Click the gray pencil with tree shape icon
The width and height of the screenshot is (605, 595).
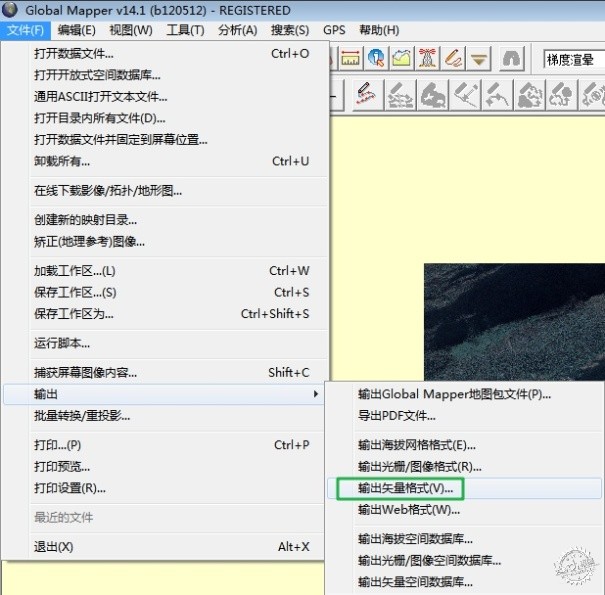(x=562, y=95)
